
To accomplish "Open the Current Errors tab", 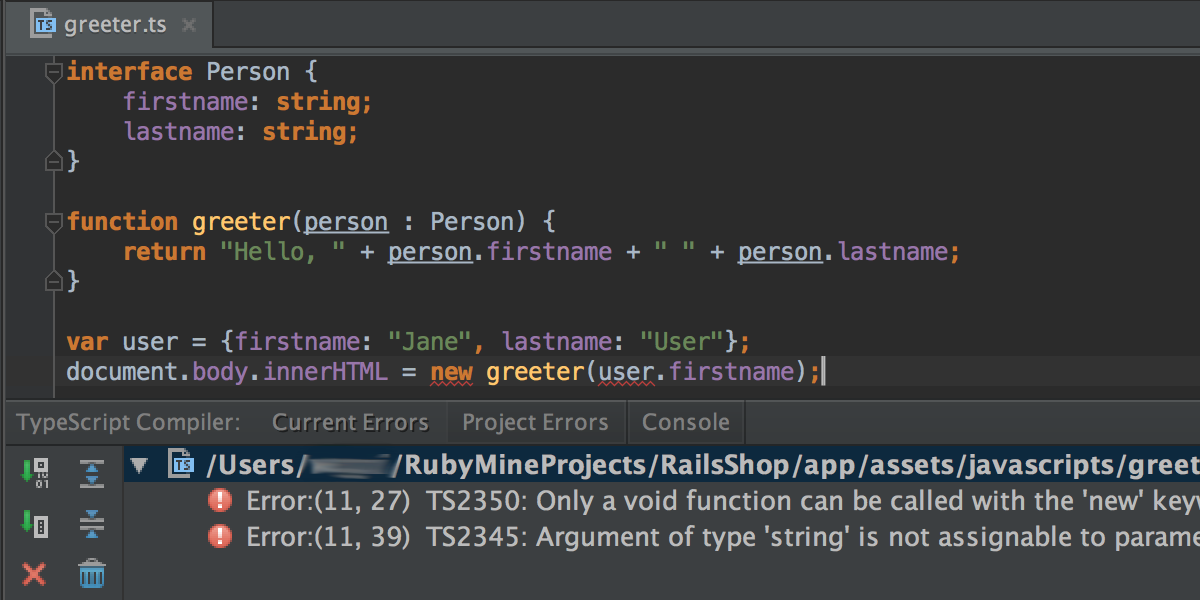I will tap(350, 422).
